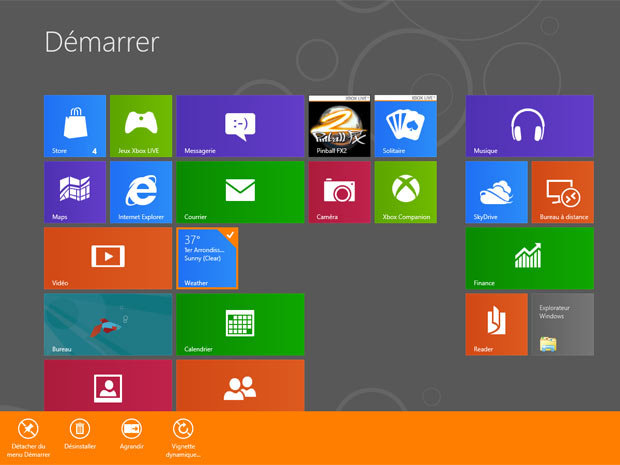Click the Démarrer heading text
The height and width of the screenshot is (465, 620).
pos(102,42)
